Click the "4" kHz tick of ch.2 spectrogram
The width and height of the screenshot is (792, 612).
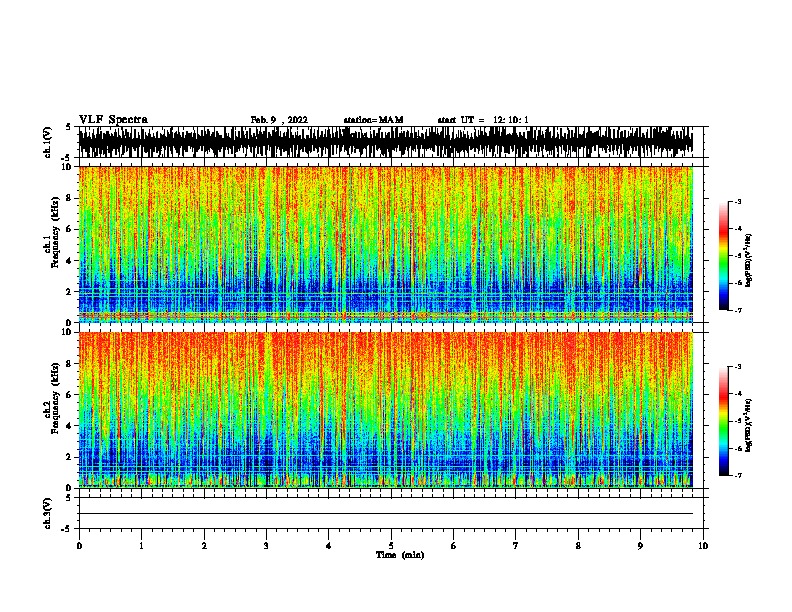(x=70, y=426)
